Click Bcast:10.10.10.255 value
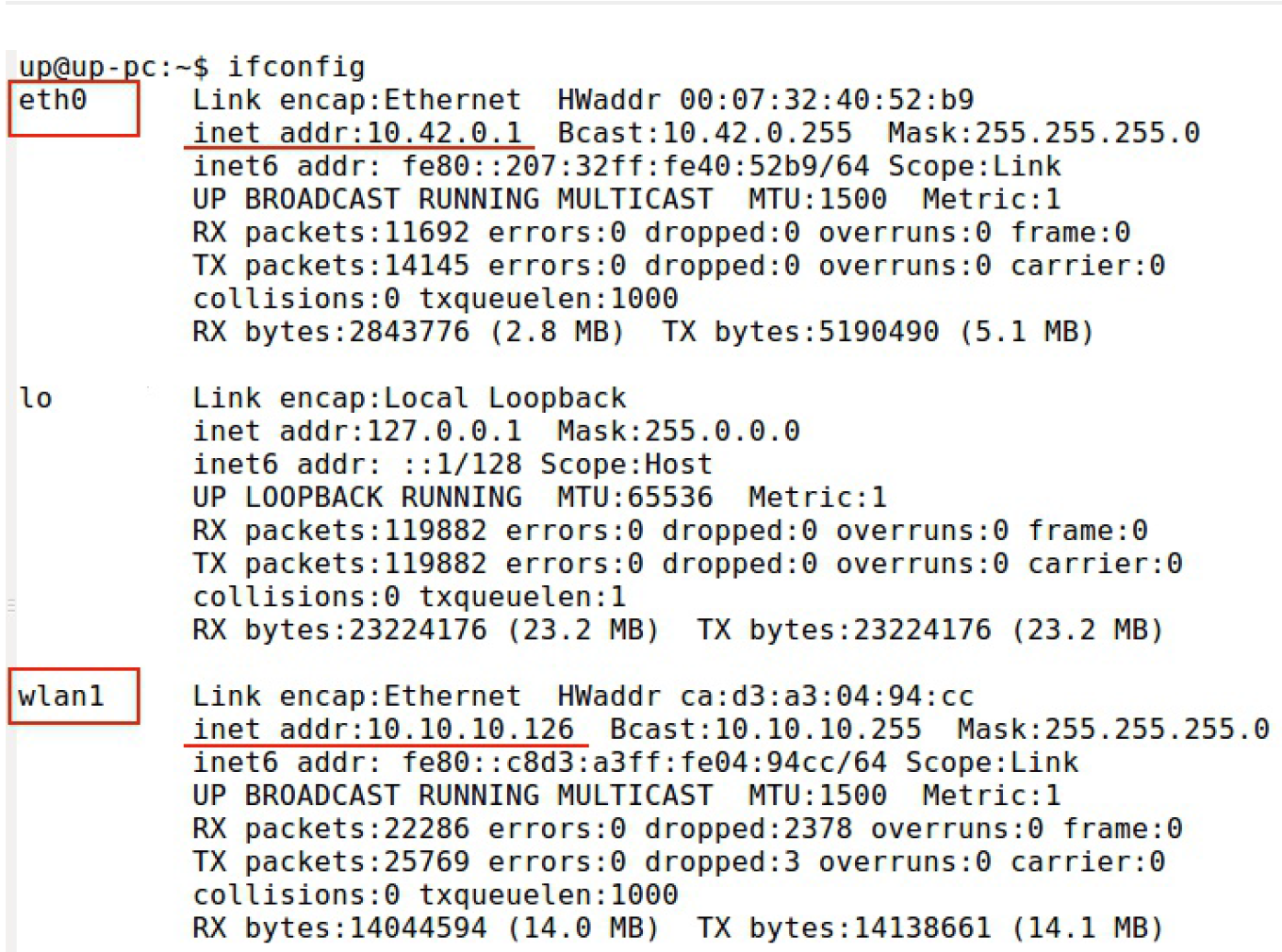The height and width of the screenshot is (952, 1282). (x=765, y=729)
